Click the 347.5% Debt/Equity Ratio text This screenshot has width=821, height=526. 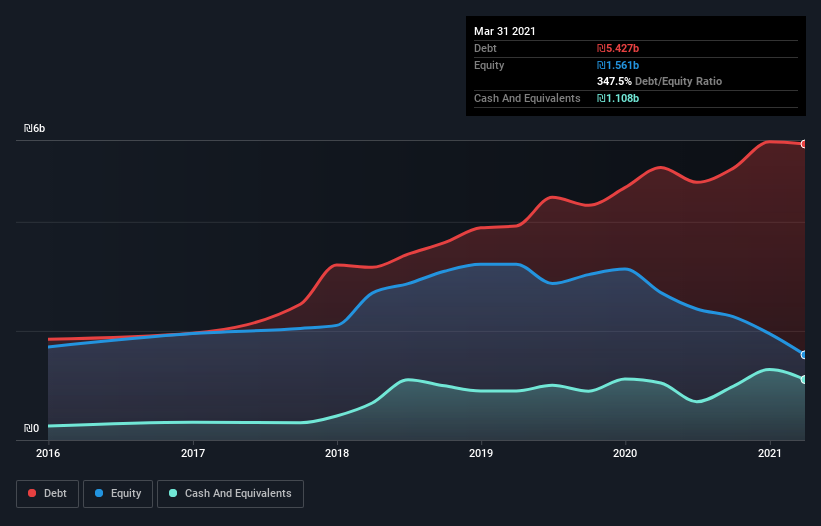pos(659,81)
